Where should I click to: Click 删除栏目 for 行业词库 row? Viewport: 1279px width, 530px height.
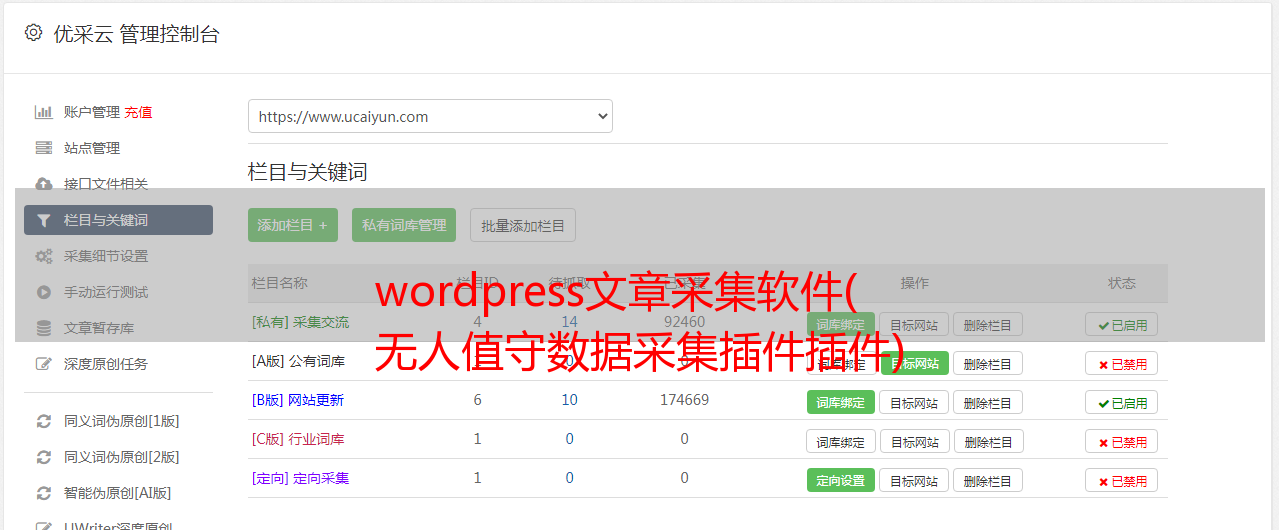click(988, 441)
